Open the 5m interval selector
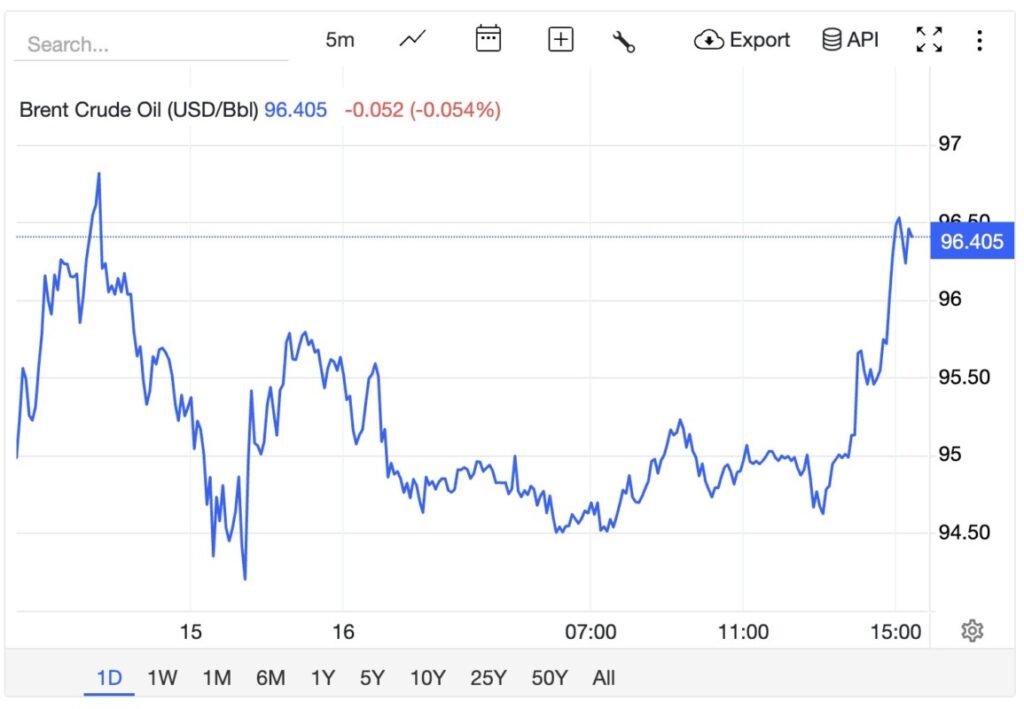Screen dimensions: 1024x709 click(340, 39)
